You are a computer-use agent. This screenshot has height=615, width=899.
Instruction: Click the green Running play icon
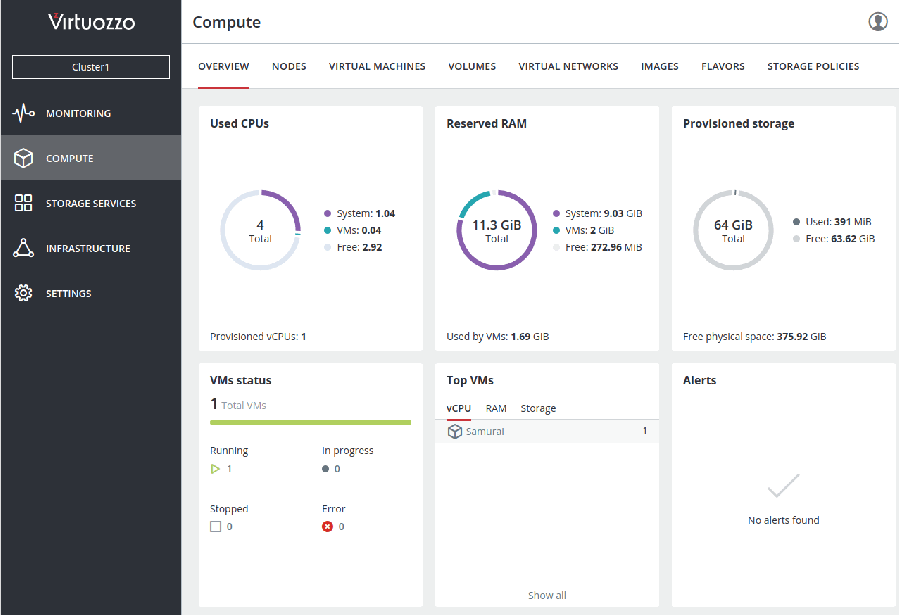point(215,468)
